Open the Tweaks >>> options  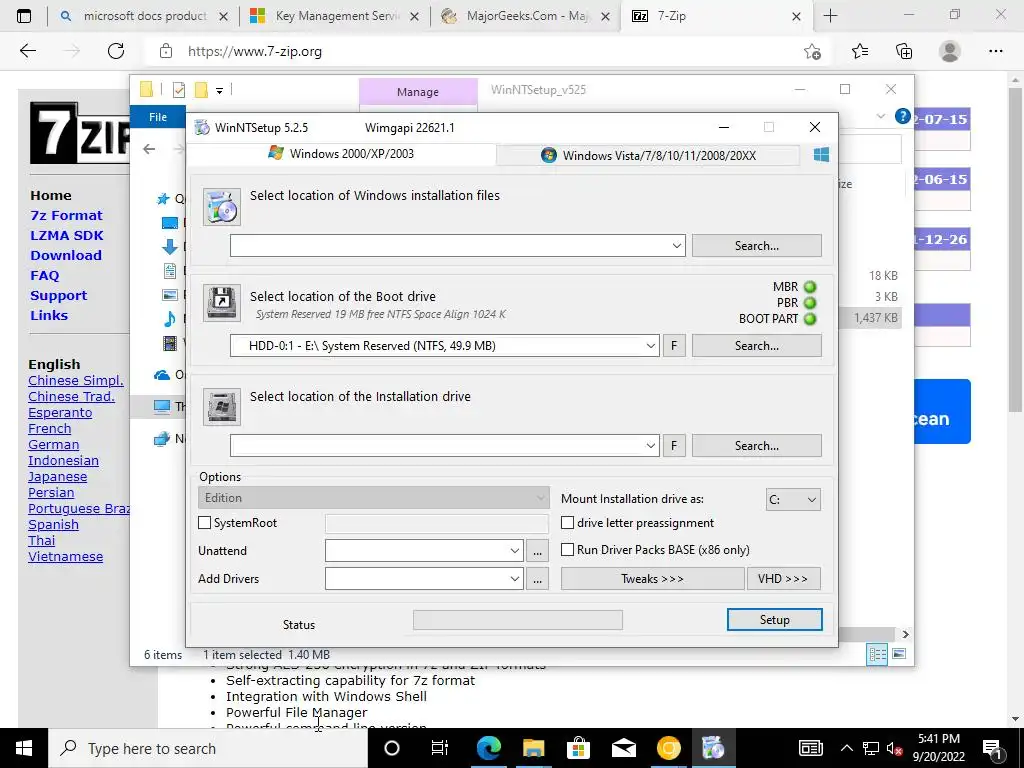652,579
